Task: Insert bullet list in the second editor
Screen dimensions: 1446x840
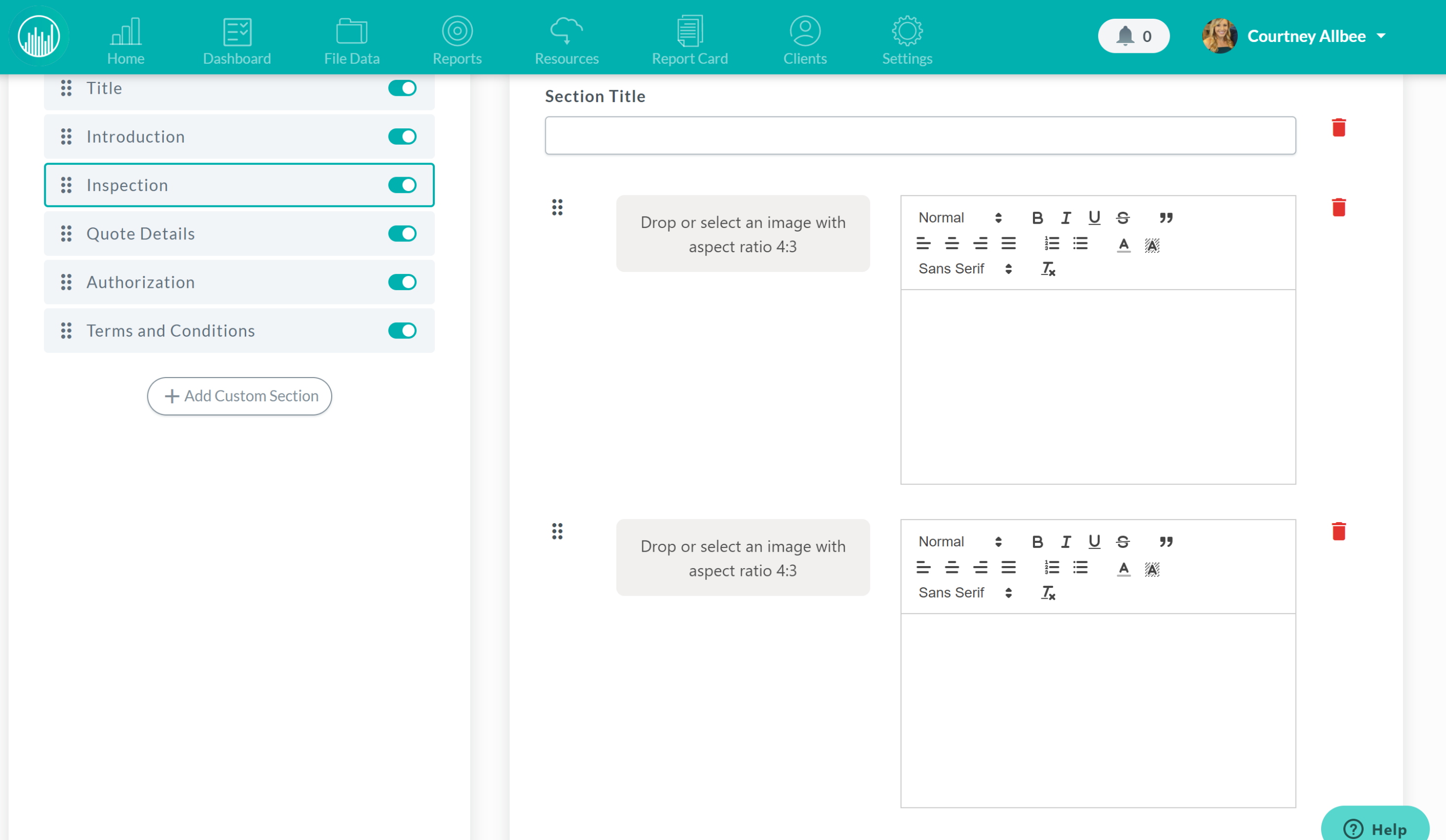Action: click(1080, 568)
